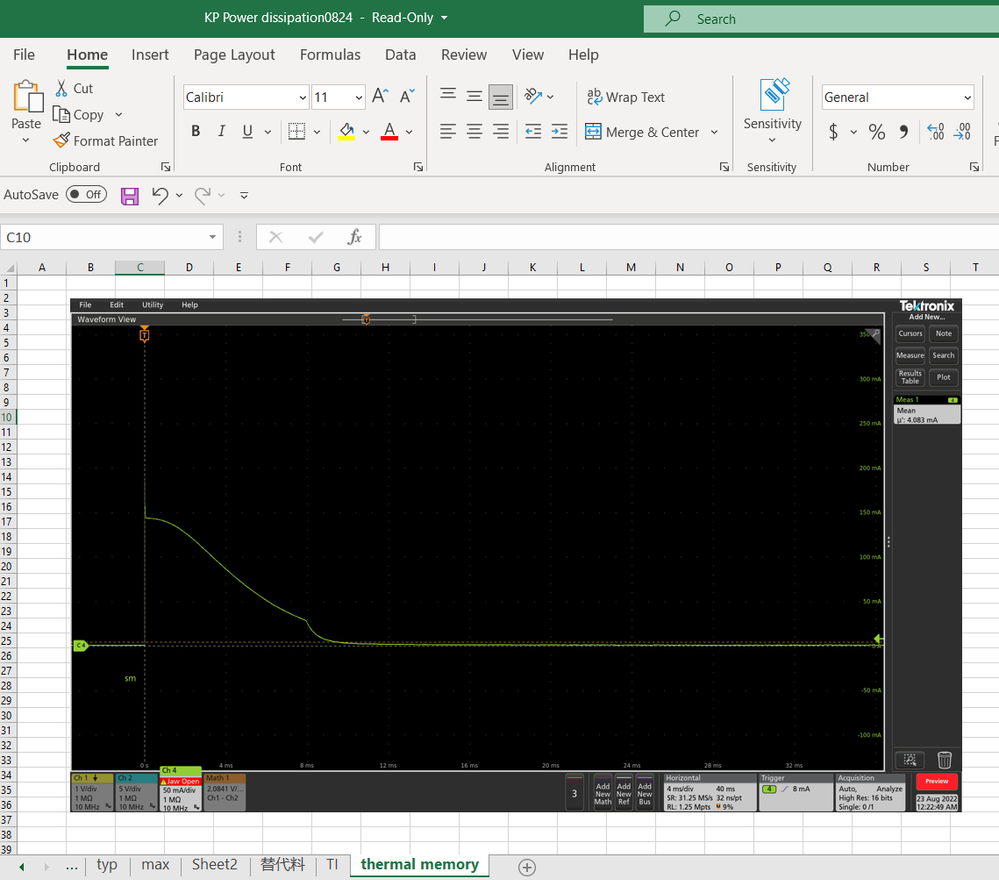
Task: Open the Sensitivity menu
Action: click(x=772, y=111)
